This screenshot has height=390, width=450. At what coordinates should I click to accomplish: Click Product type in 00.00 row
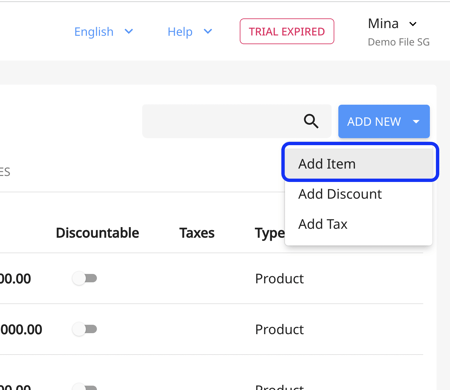click(279, 278)
